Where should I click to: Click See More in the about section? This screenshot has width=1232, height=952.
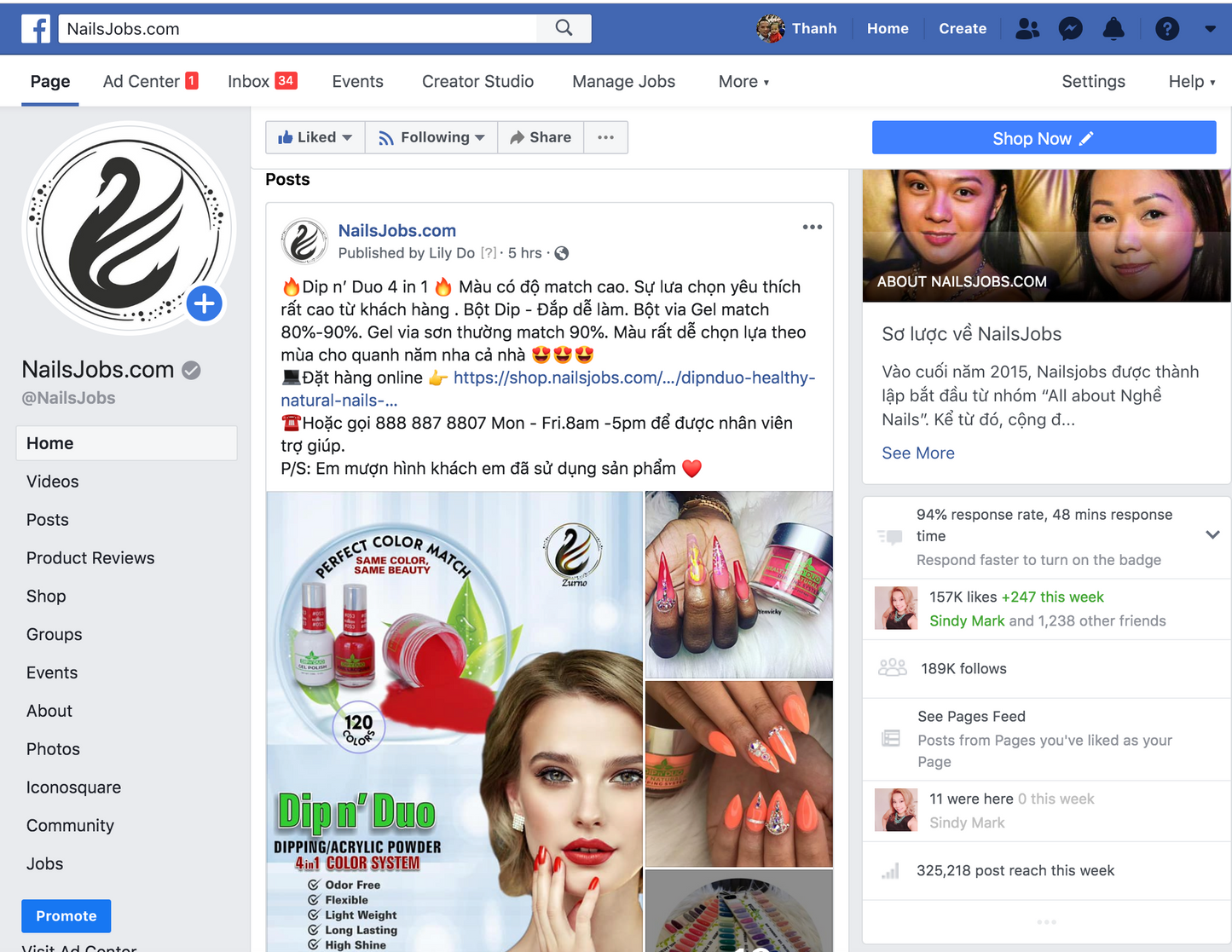(x=918, y=453)
